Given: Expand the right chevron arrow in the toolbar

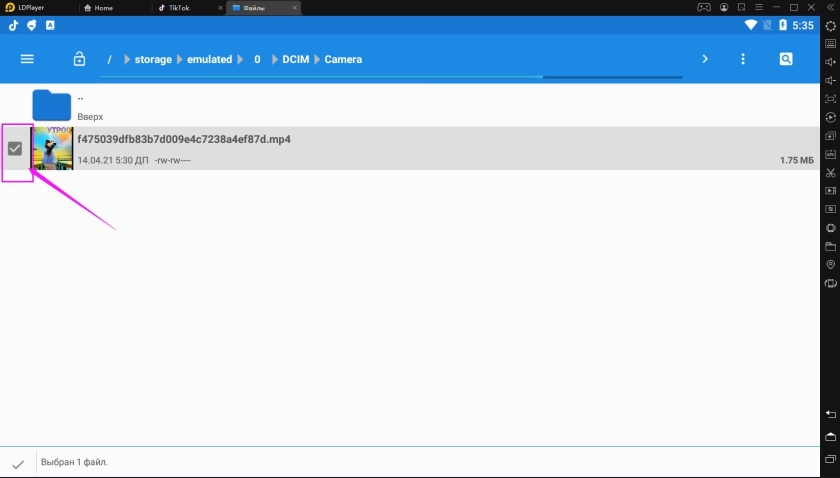Looking at the screenshot, I should click(x=705, y=60).
